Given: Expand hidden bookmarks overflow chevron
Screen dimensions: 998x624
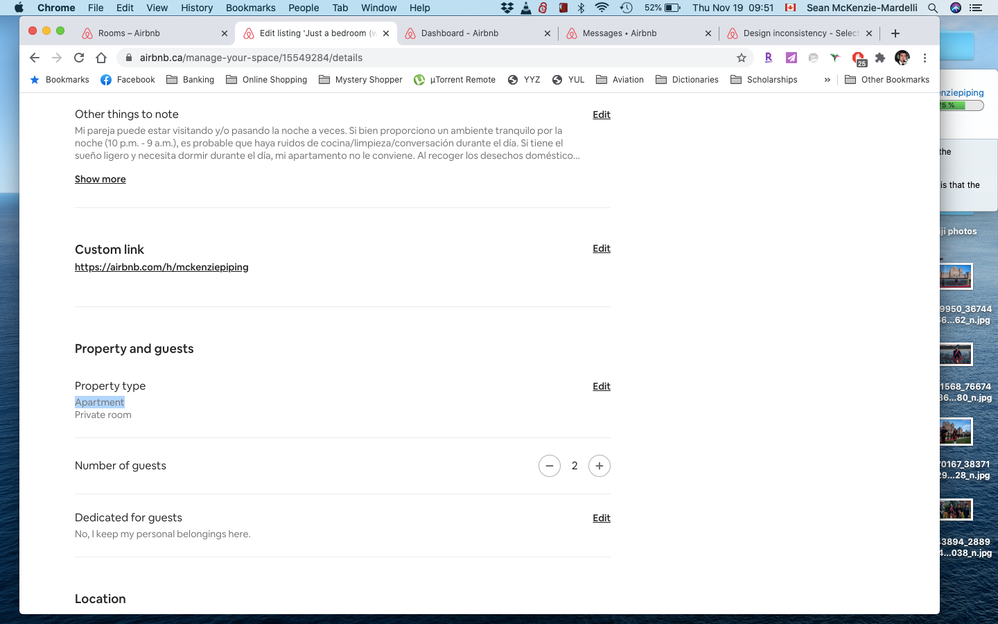Looking at the screenshot, I should [827, 80].
